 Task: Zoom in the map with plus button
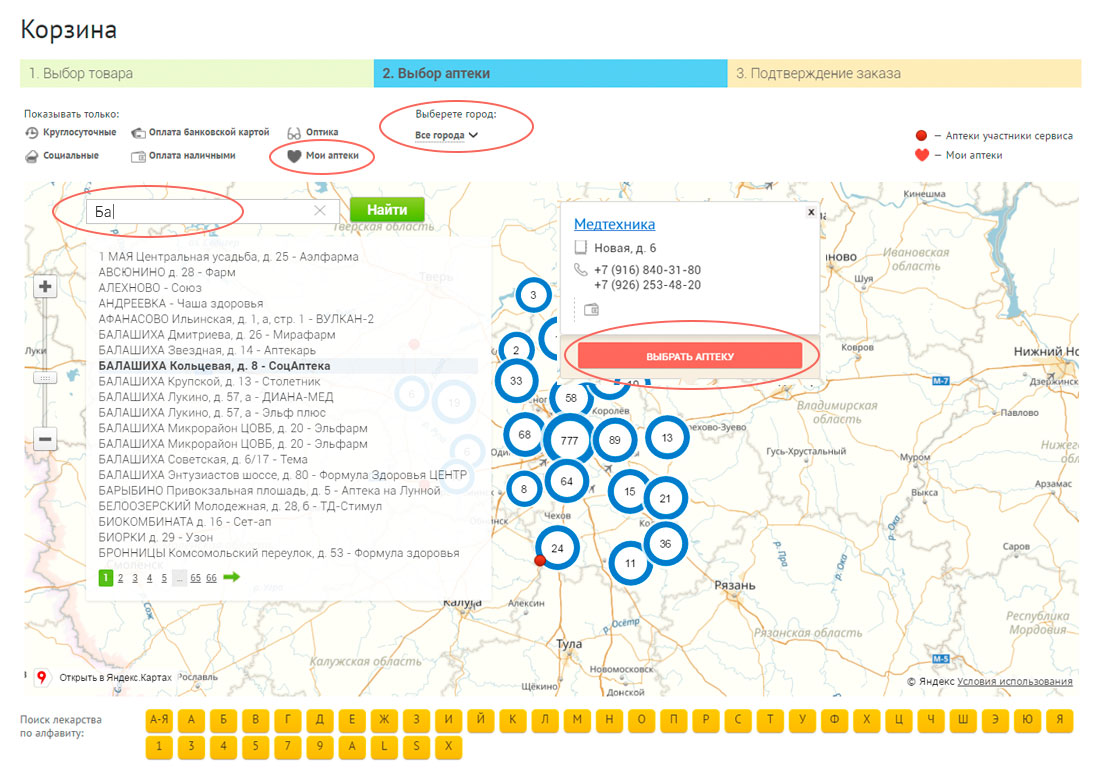tap(45, 287)
